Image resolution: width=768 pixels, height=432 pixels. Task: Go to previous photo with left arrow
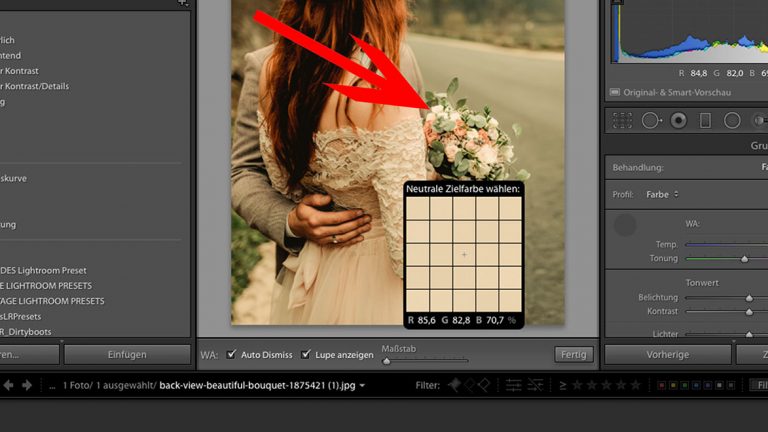click(x=10, y=385)
